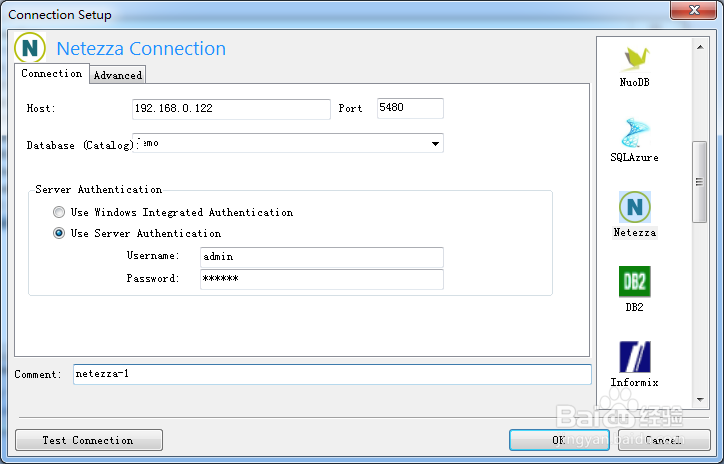
Task: Click the Cancel button
Action: (663, 440)
